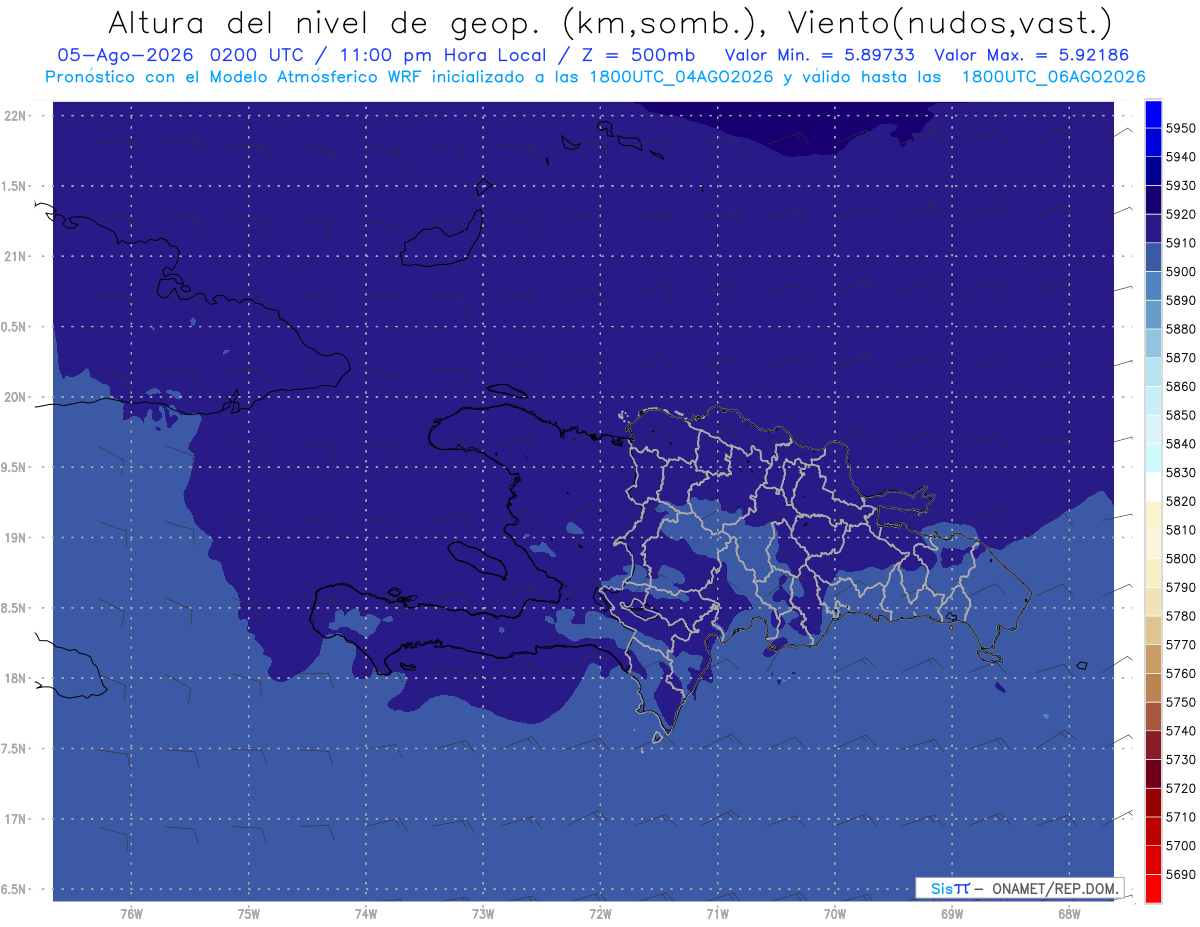Click the '5760' colorbar value

point(1181,673)
